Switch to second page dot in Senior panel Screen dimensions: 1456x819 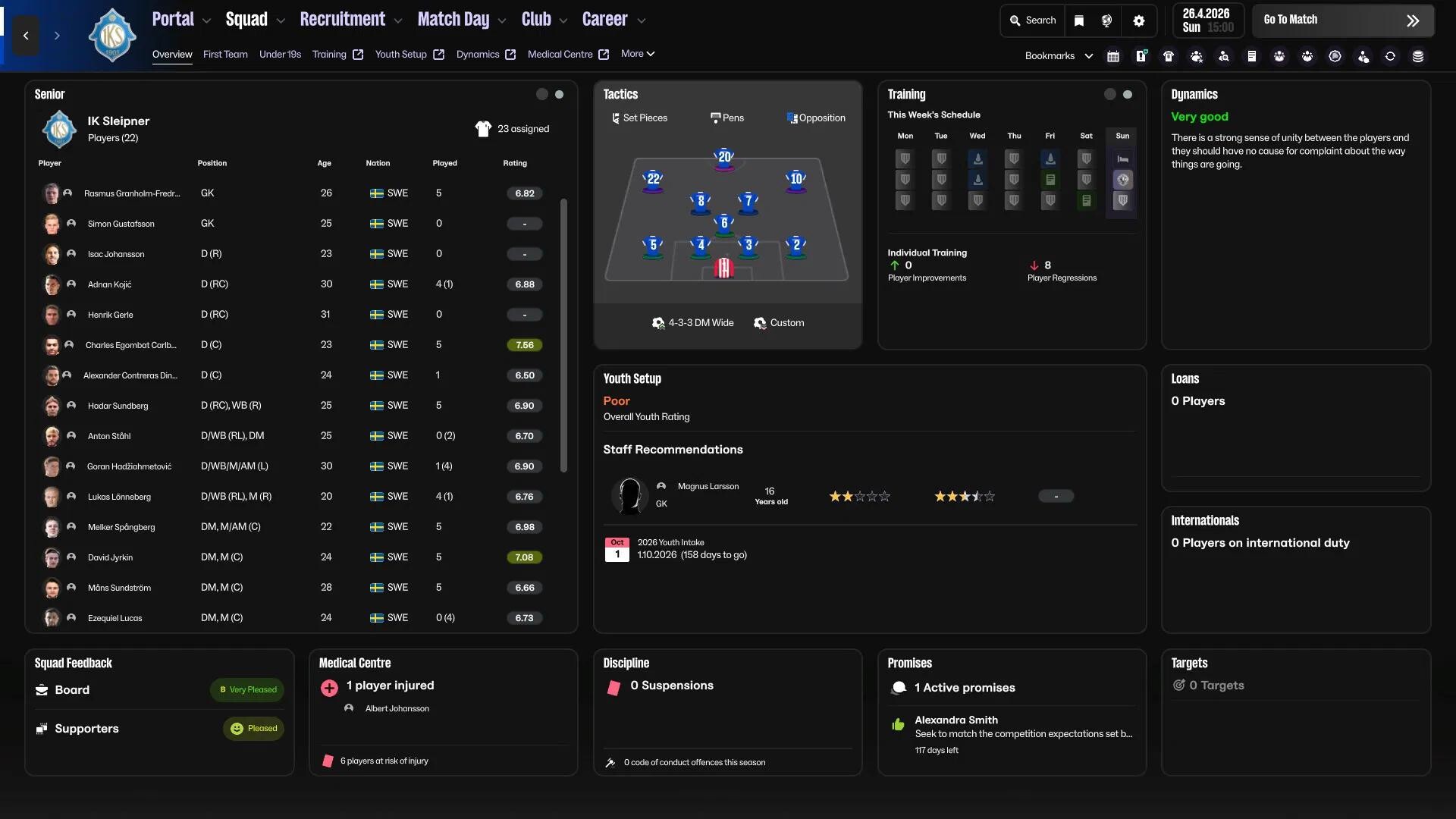point(559,95)
